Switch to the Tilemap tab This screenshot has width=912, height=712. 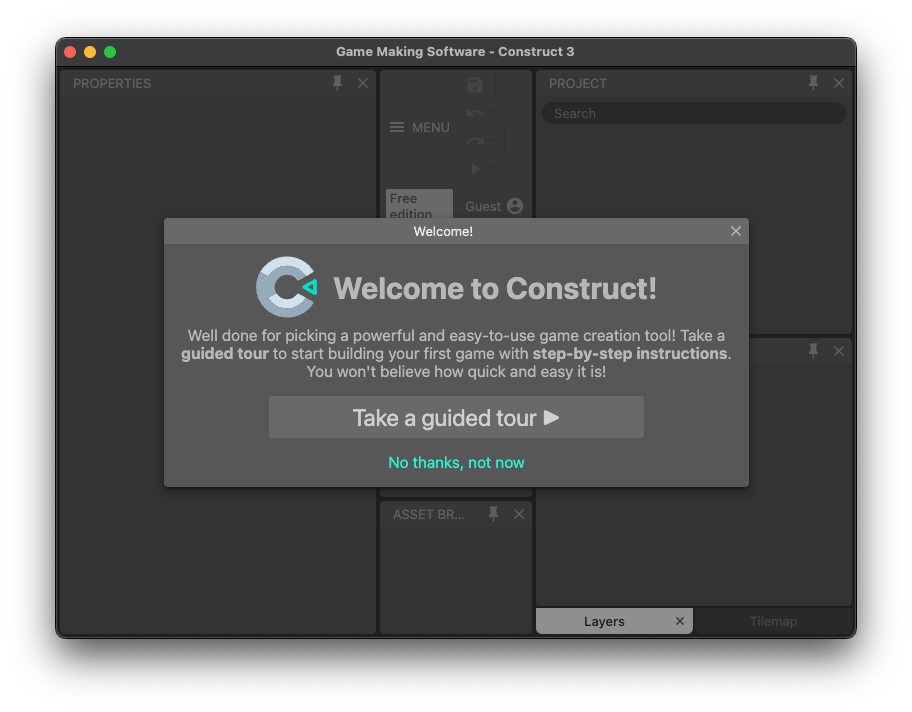pos(773,621)
